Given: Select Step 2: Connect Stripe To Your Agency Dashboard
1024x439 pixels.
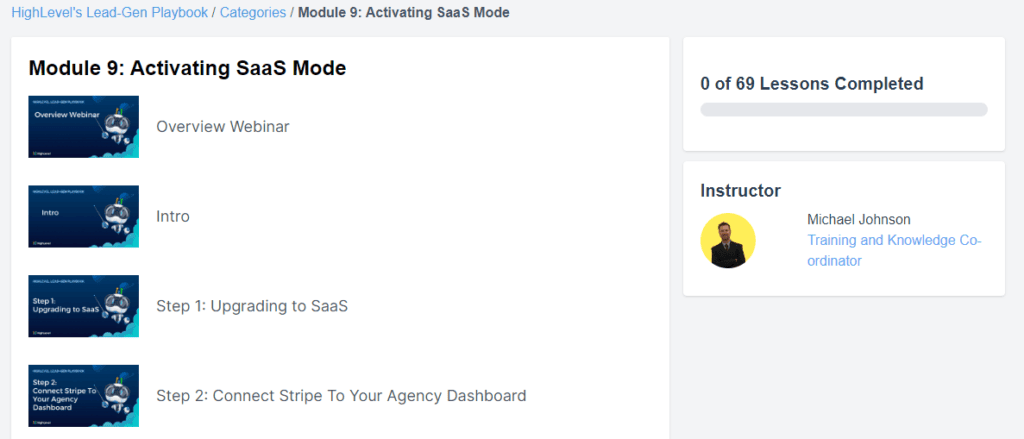Looking at the screenshot, I should 341,396.
